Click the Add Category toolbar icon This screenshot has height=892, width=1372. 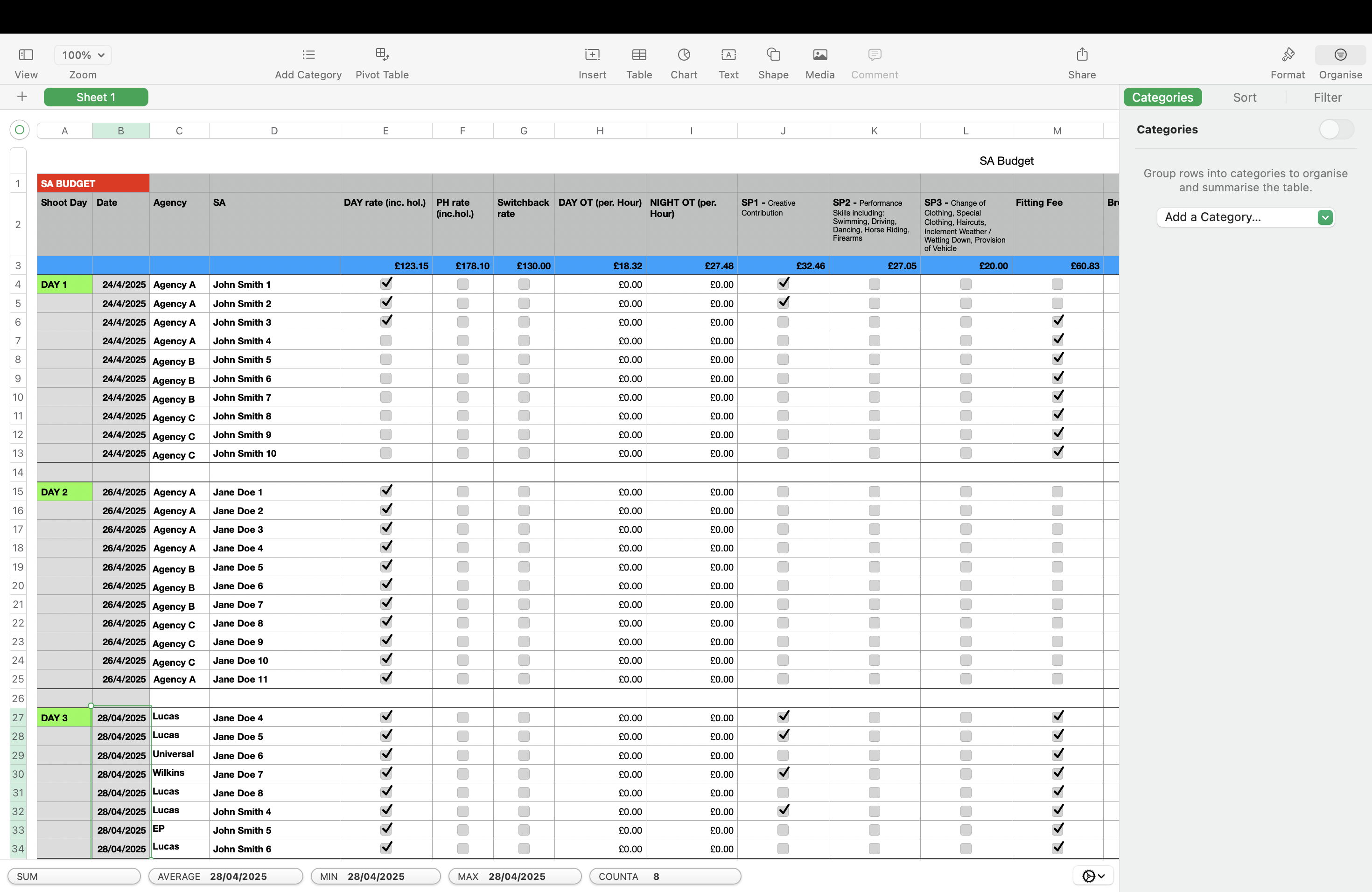pyautogui.click(x=308, y=55)
